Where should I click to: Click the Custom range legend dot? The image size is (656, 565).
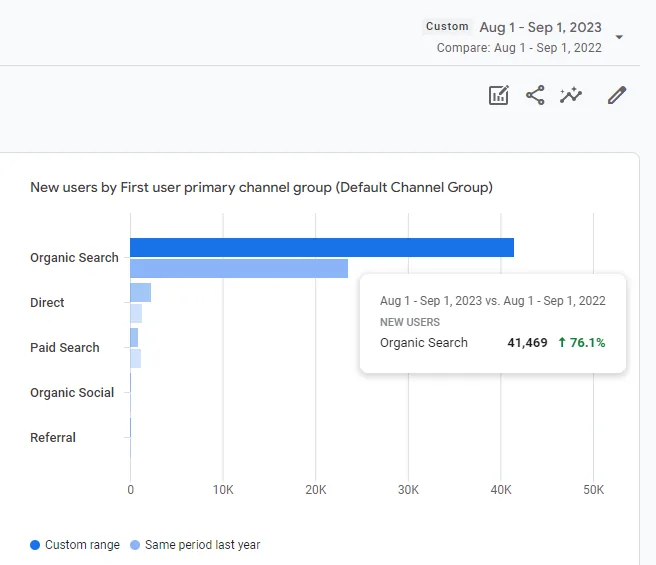[35, 545]
